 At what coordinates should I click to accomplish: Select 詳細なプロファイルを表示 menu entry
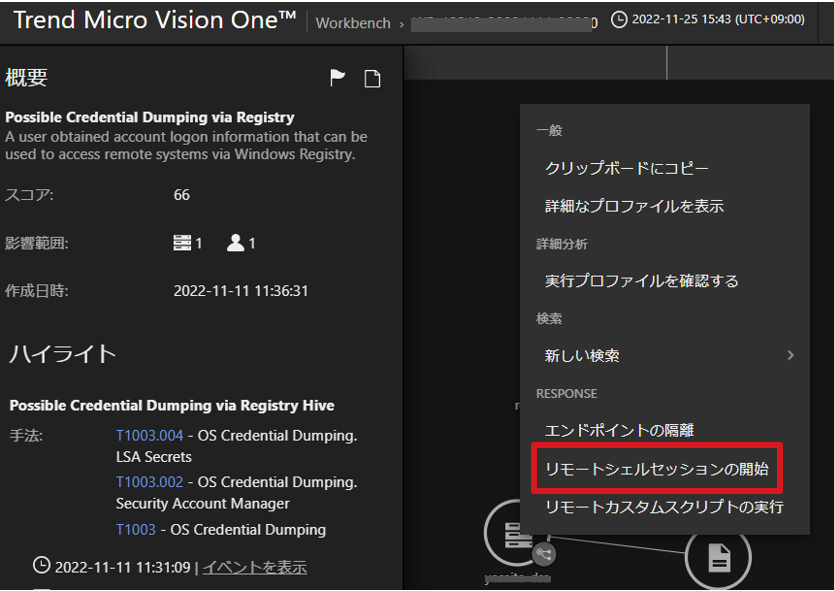tap(634, 206)
